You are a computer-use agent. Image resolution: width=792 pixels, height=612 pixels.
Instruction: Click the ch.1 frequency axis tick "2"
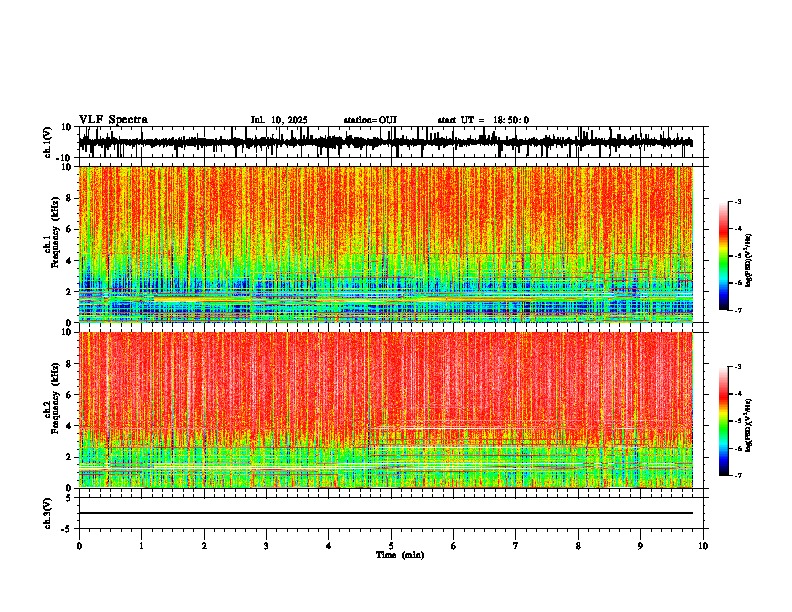tap(70, 292)
